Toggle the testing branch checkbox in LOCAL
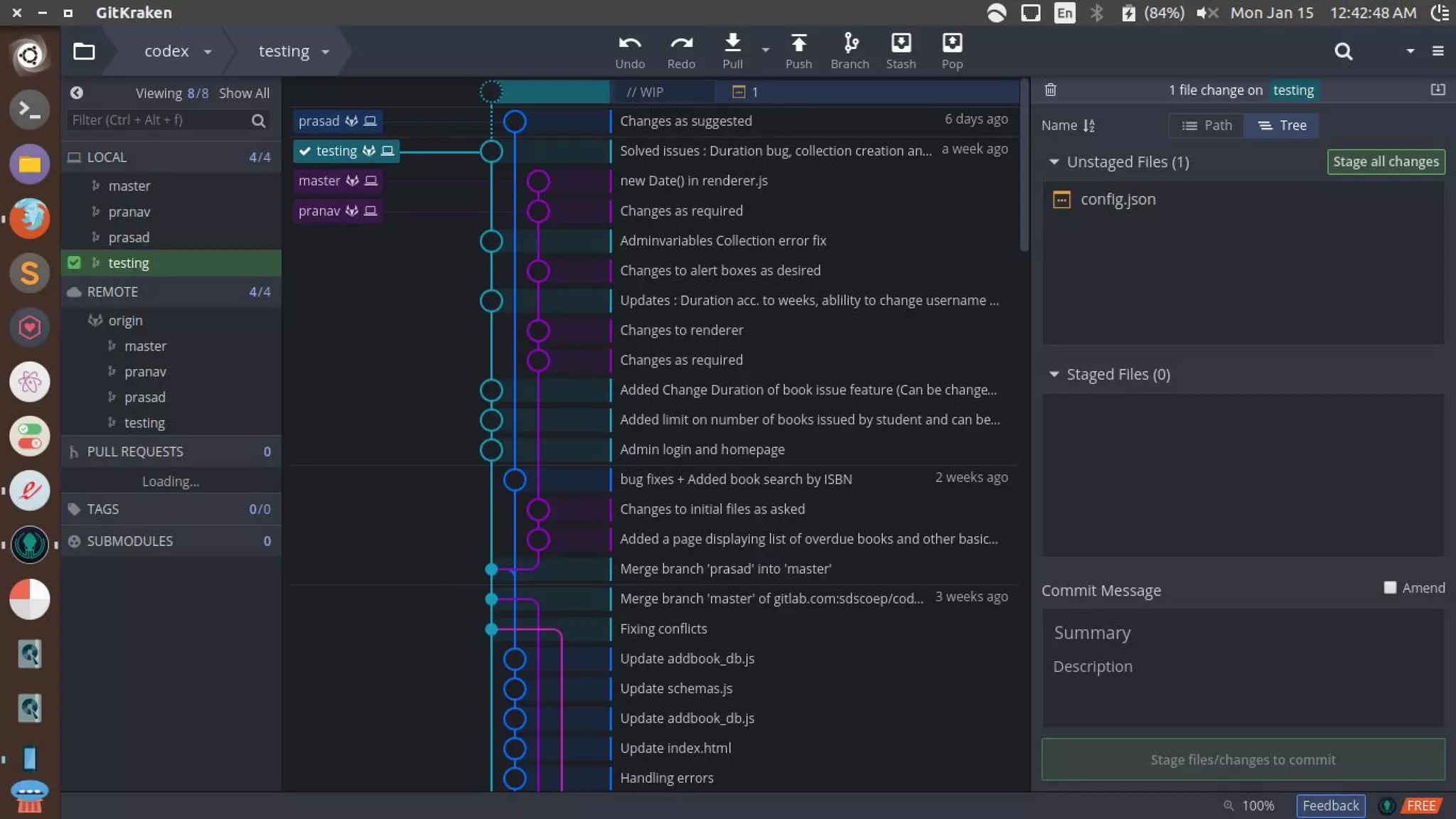Screen dimensions: 1456x819 click(74, 262)
